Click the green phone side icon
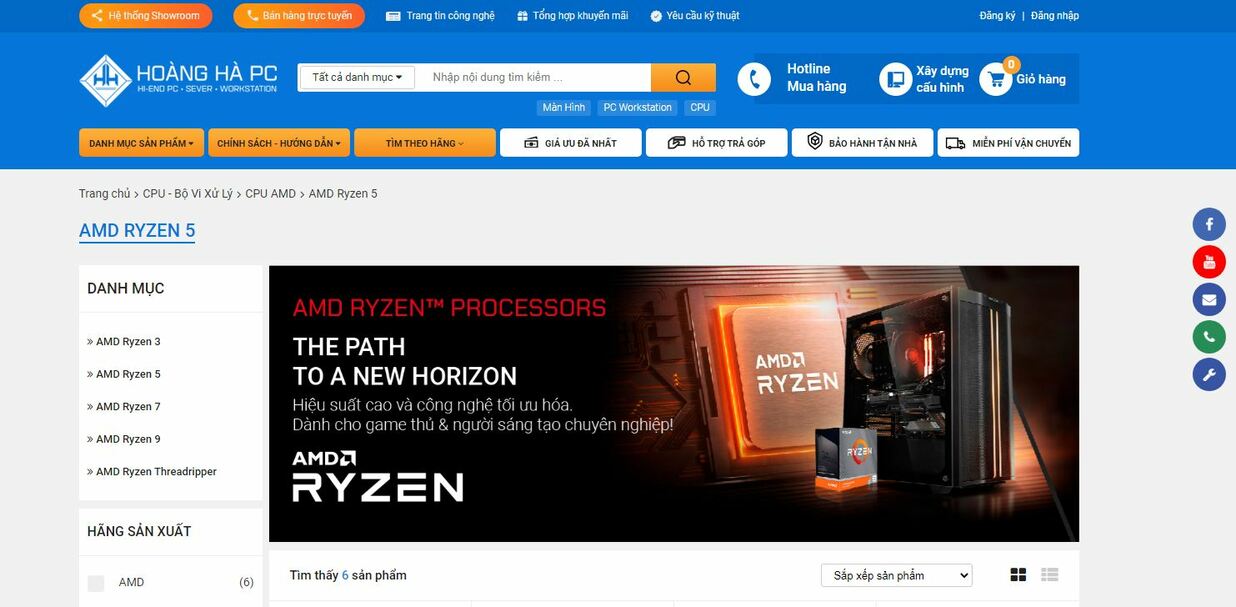The width and height of the screenshot is (1236, 607). pyautogui.click(x=1209, y=337)
